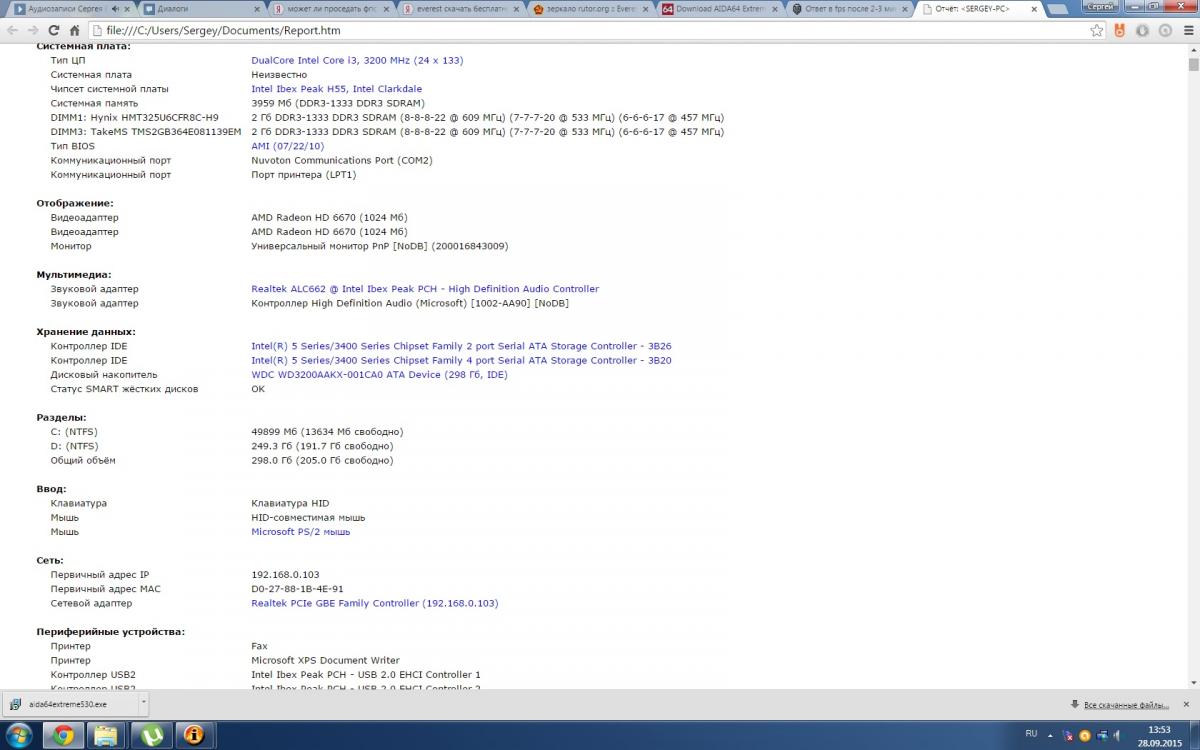Click the vertical scrollbar thumb

pyautogui.click(x=1193, y=65)
